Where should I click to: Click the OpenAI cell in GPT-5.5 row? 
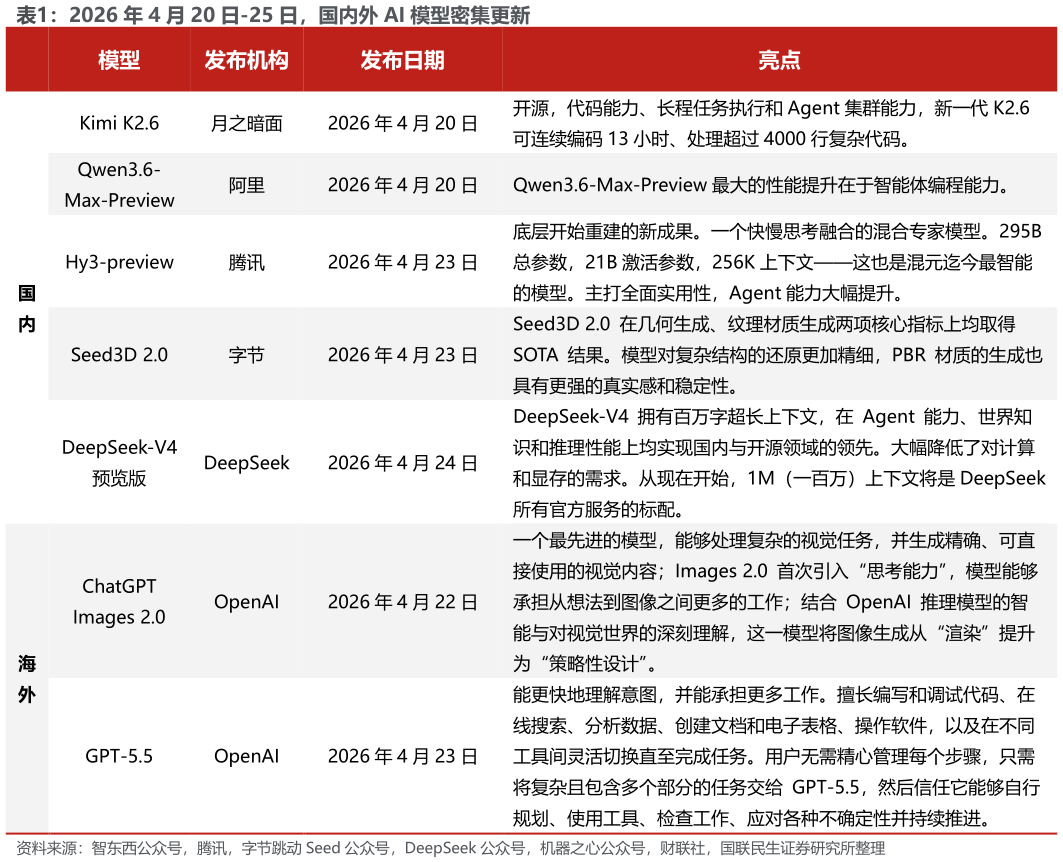point(246,756)
